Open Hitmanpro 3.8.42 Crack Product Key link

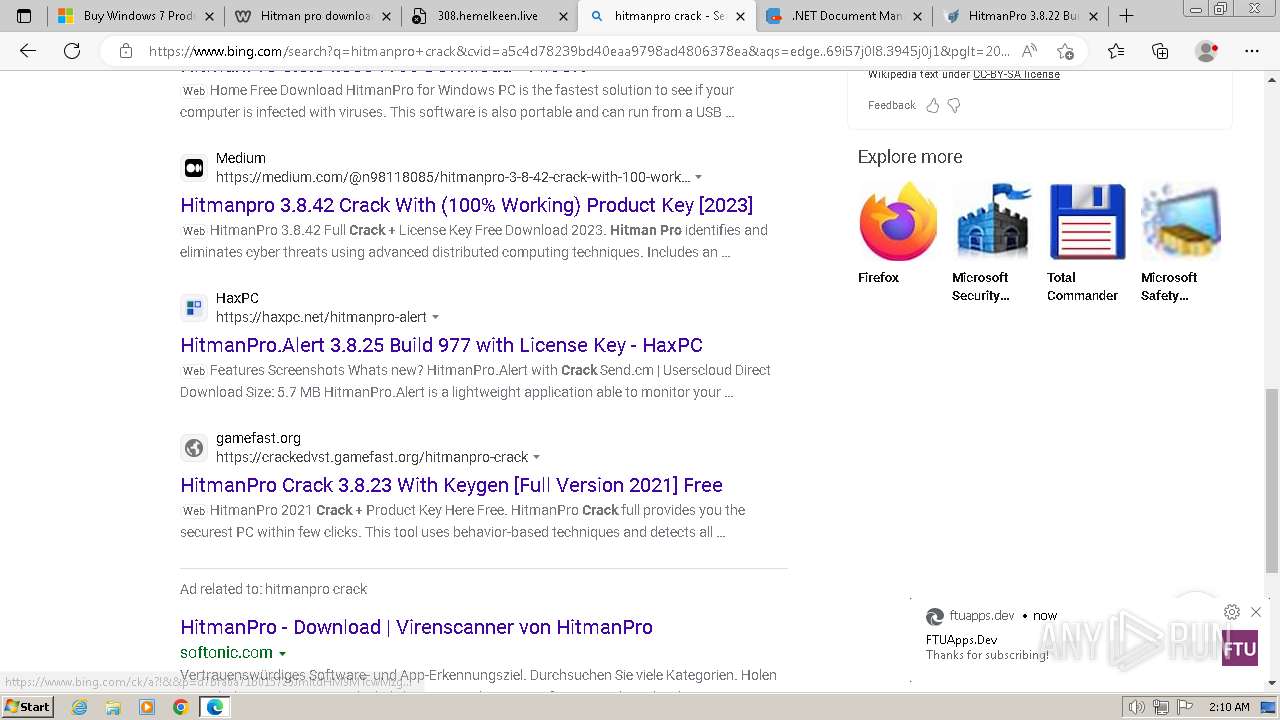pyautogui.click(x=466, y=205)
